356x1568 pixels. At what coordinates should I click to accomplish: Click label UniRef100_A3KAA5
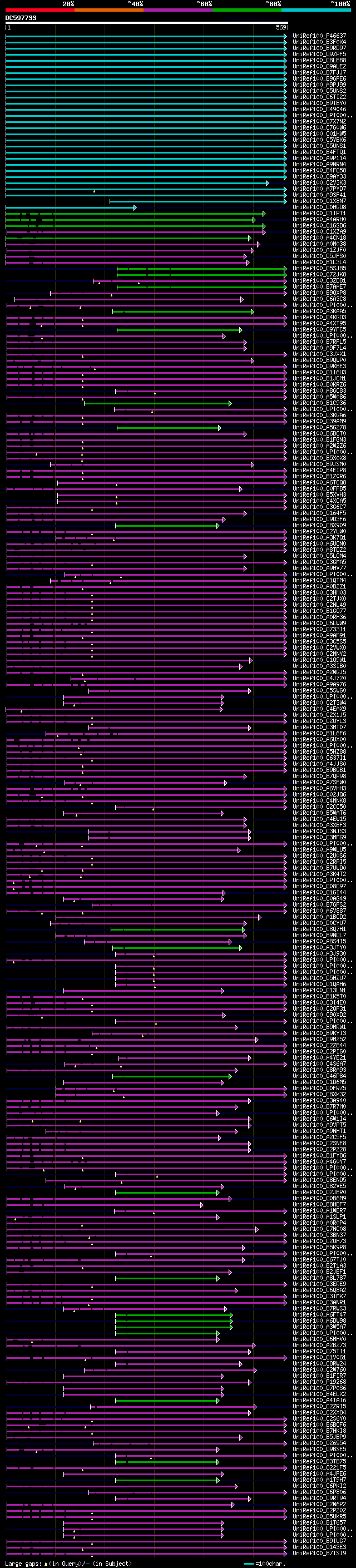click(x=319, y=311)
